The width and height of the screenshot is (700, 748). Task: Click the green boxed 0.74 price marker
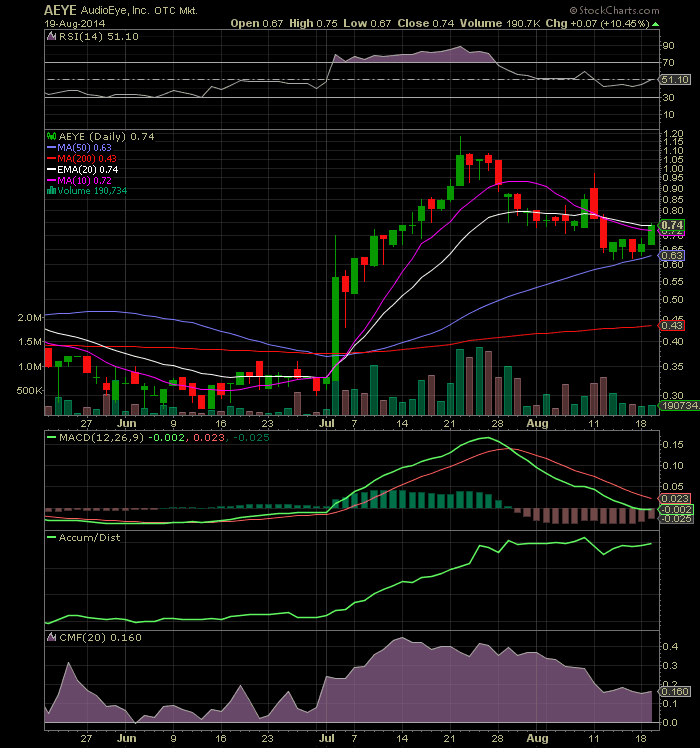[672, 225]
